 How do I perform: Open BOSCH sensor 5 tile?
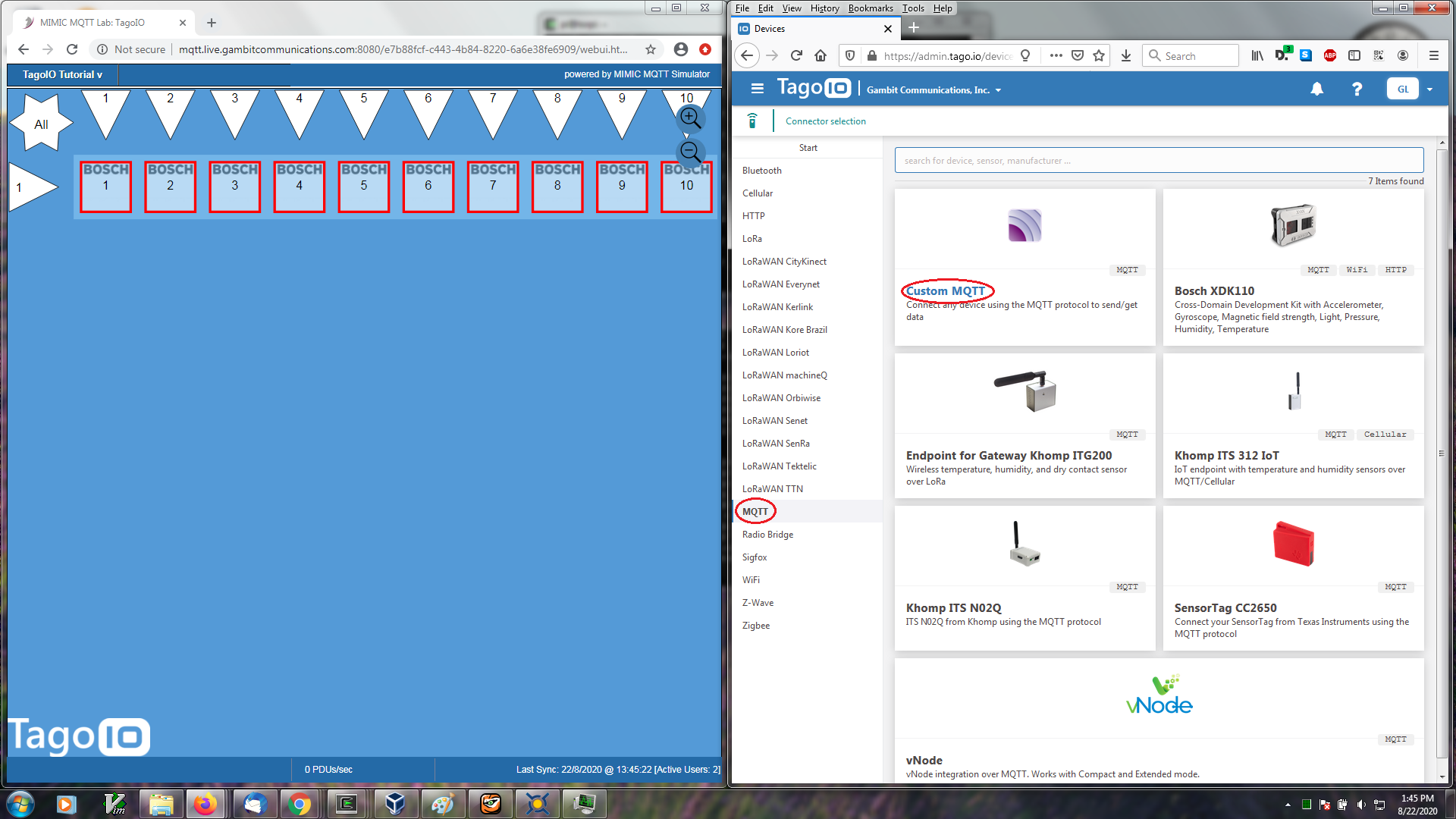coord(364,187)
